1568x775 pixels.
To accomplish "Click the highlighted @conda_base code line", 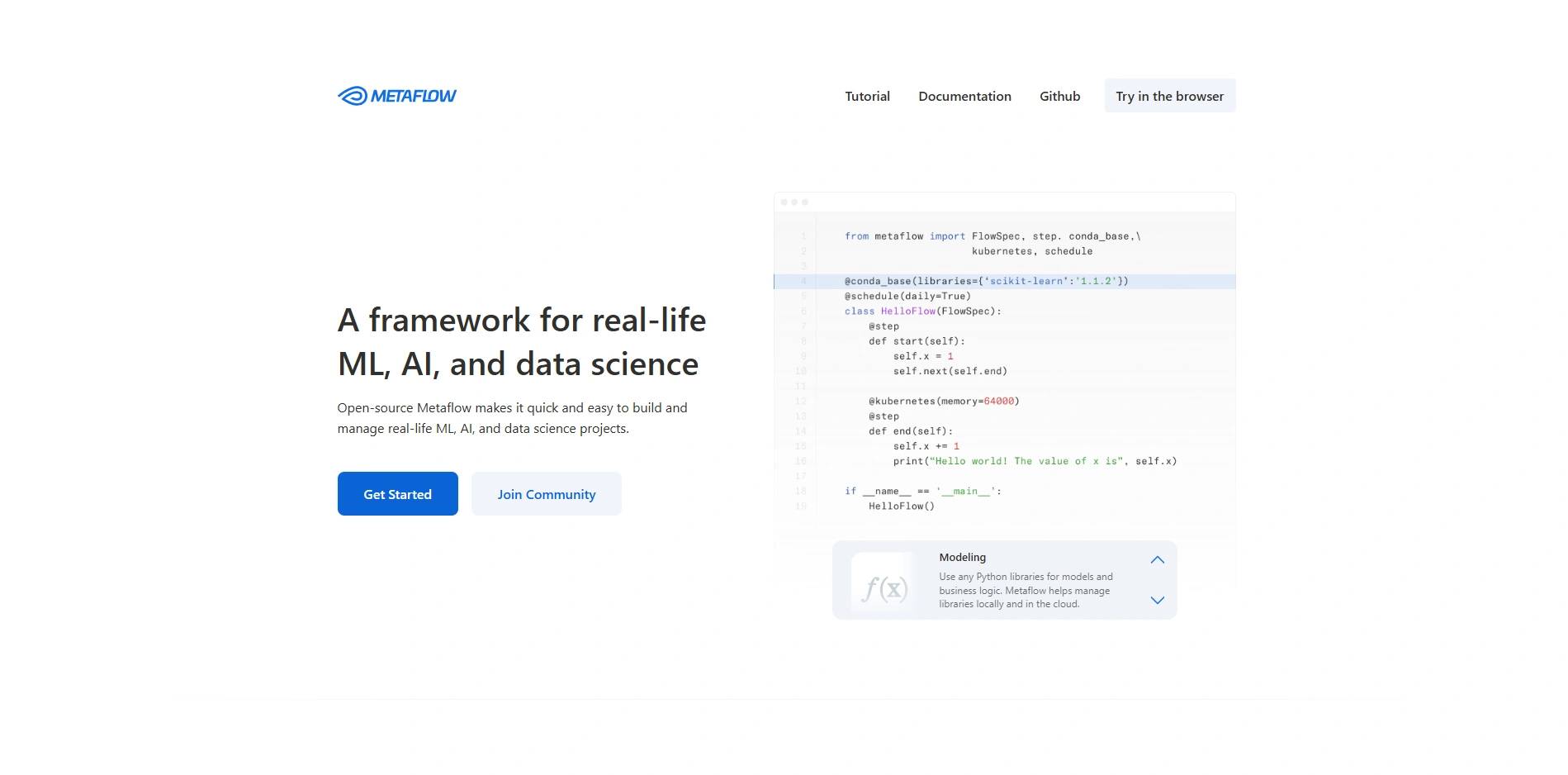I will 1004,281.
